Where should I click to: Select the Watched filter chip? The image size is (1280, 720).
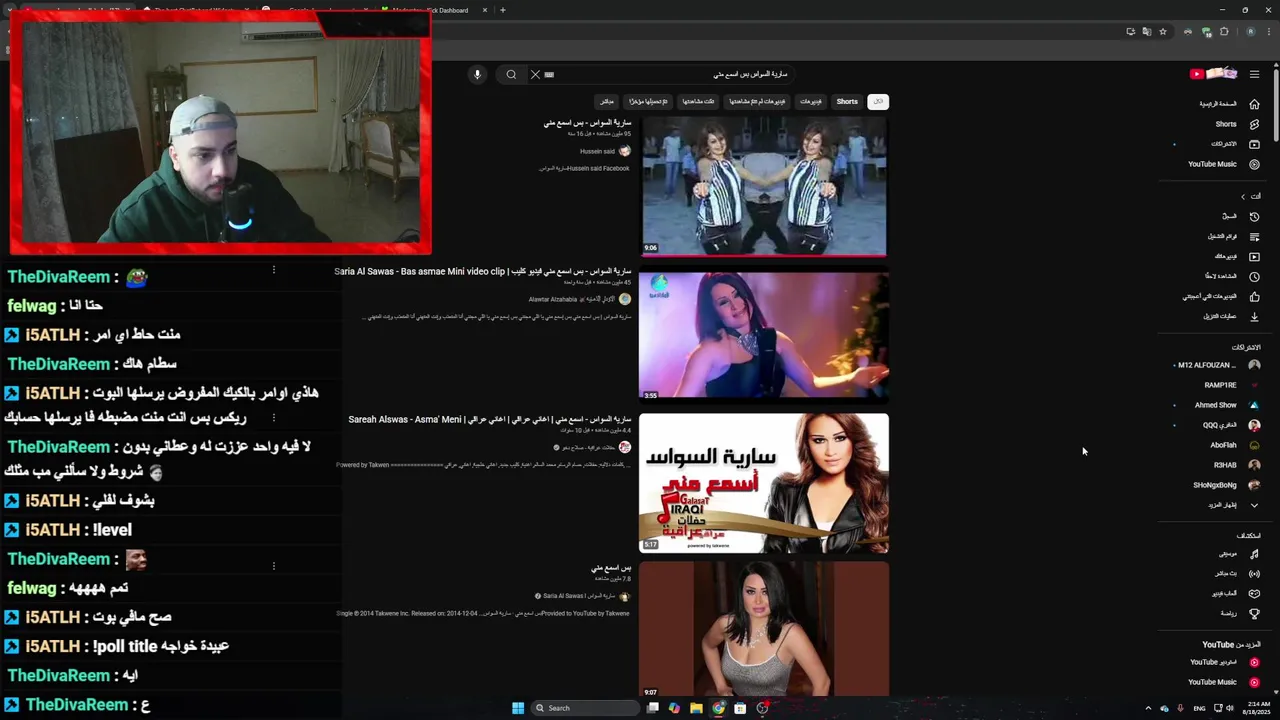click(698, 101)
